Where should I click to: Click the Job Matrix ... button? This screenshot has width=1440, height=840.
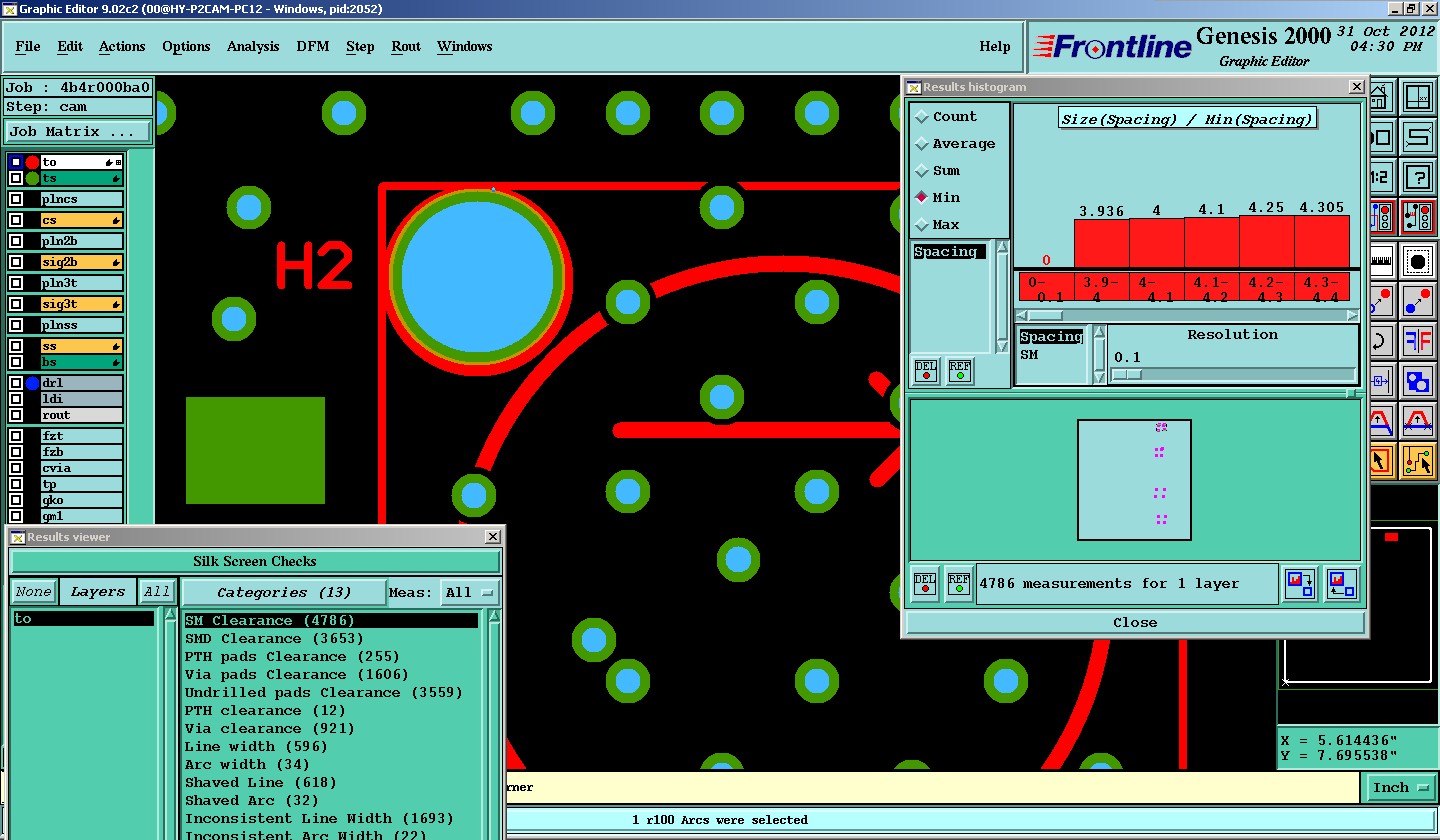[x=78, y=131]
